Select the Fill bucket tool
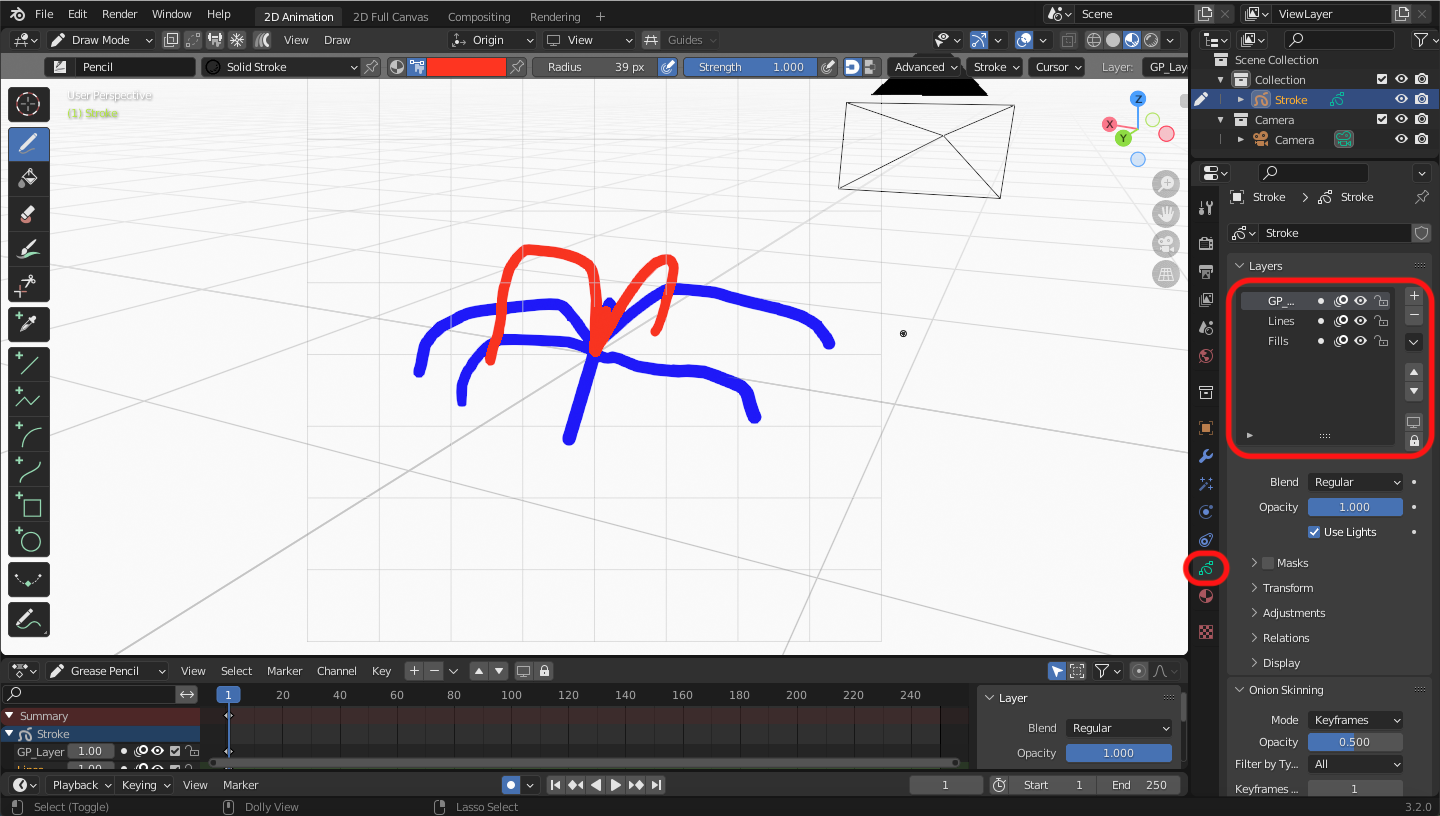Screen dimensions: 1440x816 tap(29, 179)
